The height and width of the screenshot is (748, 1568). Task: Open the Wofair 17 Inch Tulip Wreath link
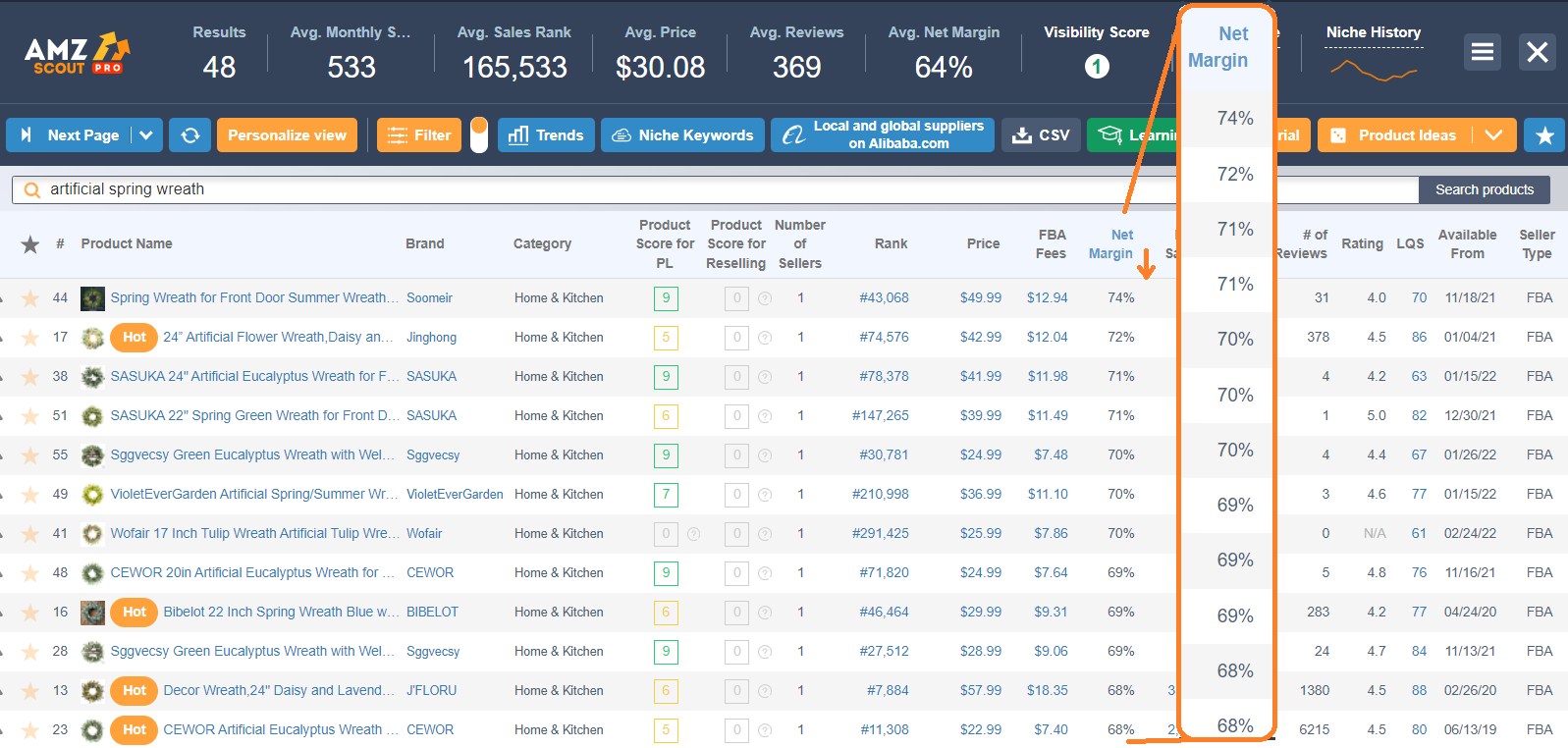pyautogui.click(x=255, y=533)
